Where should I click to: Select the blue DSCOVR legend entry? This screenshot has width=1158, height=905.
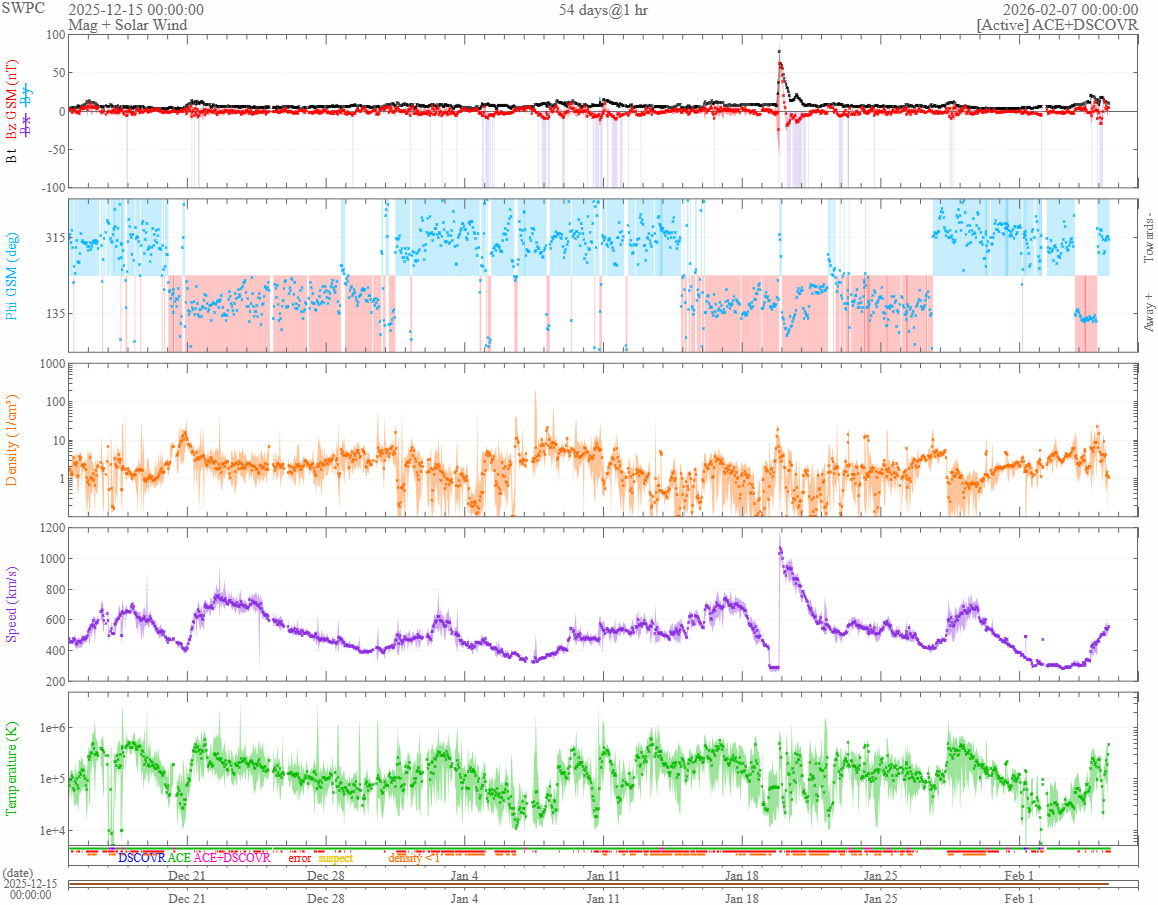[142, 858]
